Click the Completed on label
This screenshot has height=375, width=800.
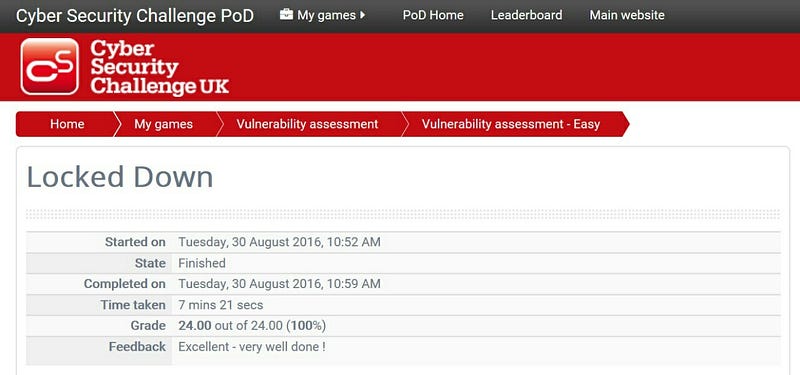(x=125, y=284)
